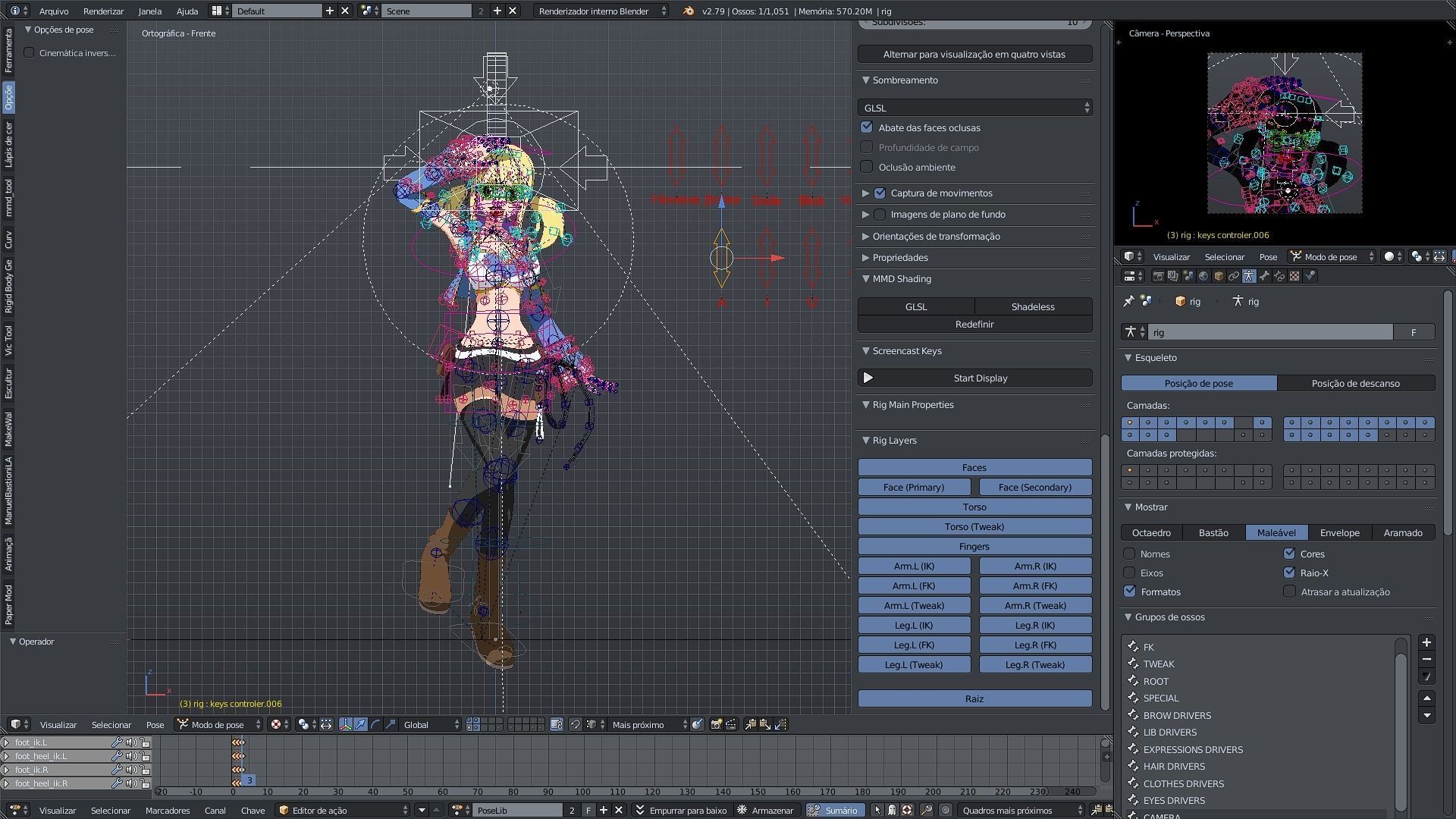Click the Blender logo icon in info bar

click(689, 11)
